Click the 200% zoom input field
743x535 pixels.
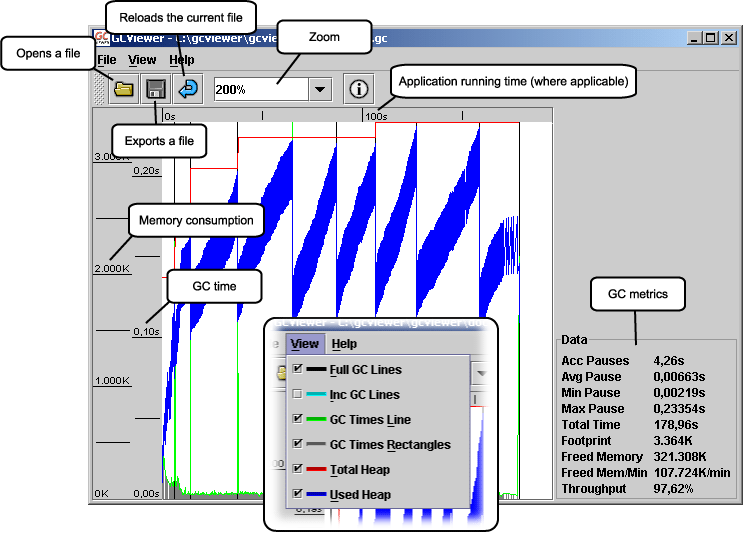click(261, 89)
